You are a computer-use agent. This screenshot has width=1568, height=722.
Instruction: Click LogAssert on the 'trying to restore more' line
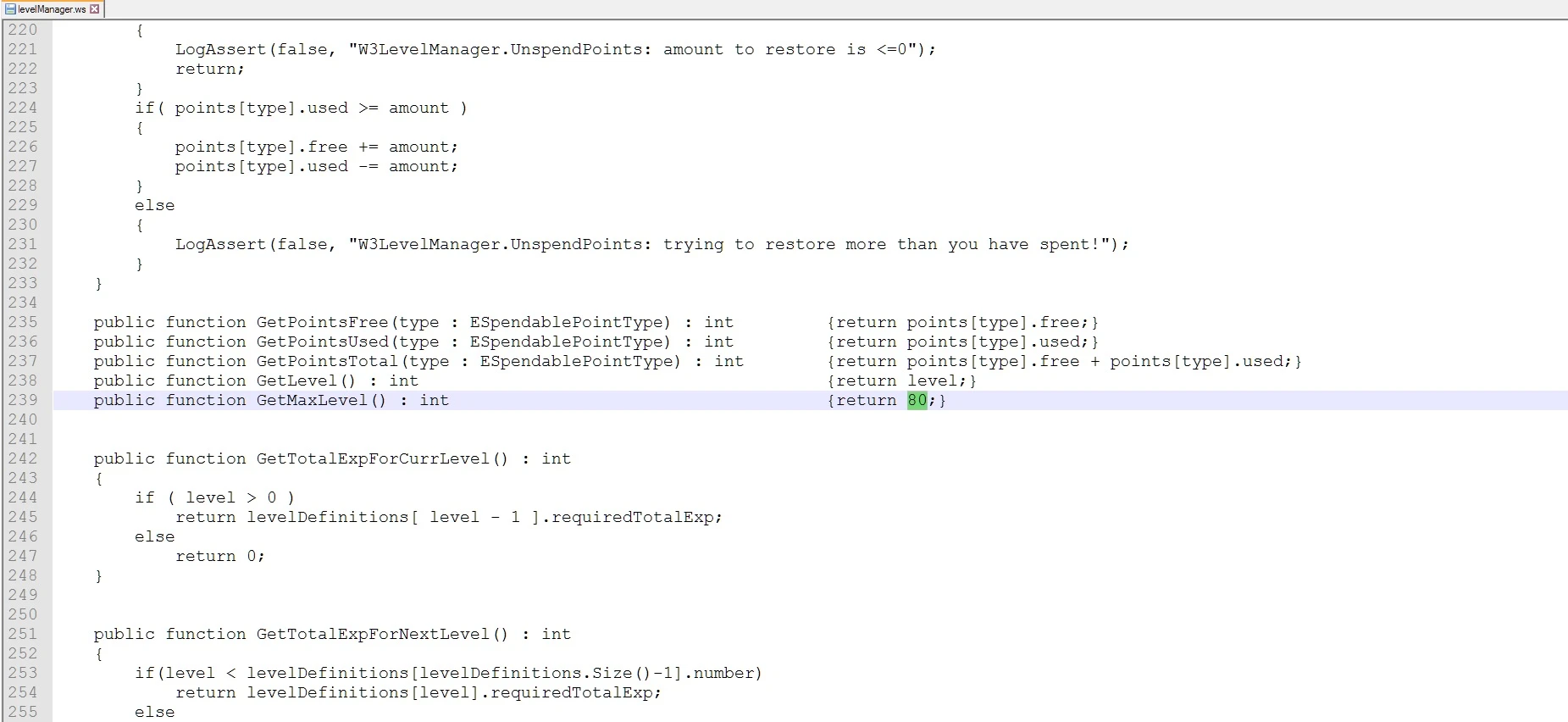pyautogui.click(x=220, y=244)
